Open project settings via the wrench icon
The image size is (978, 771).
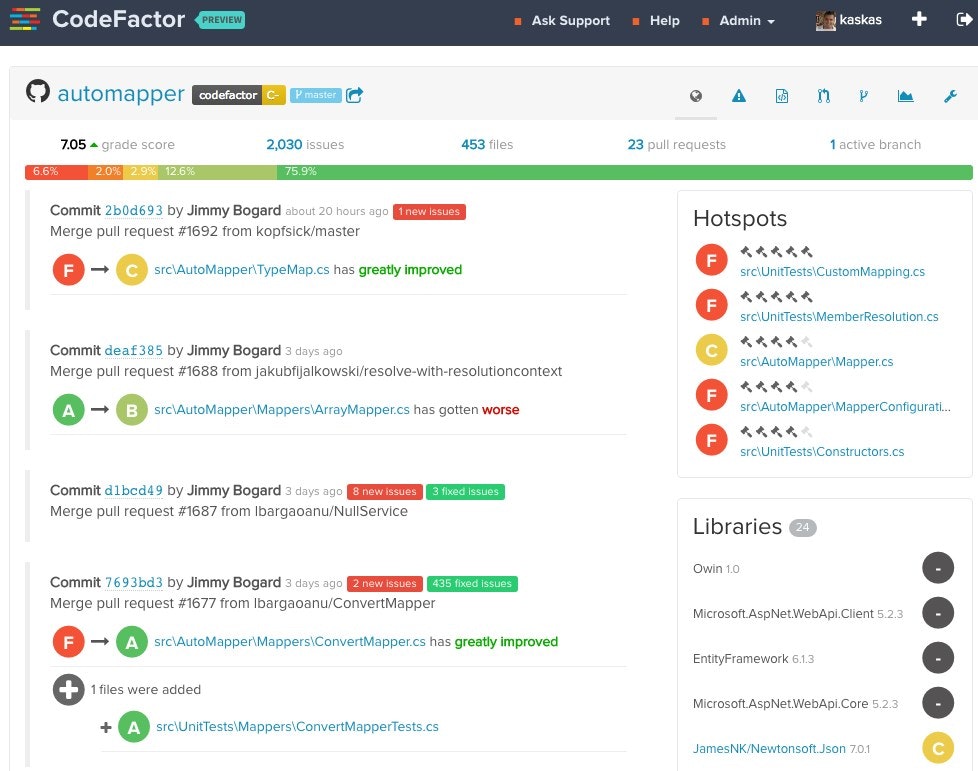tap(950, 95)
